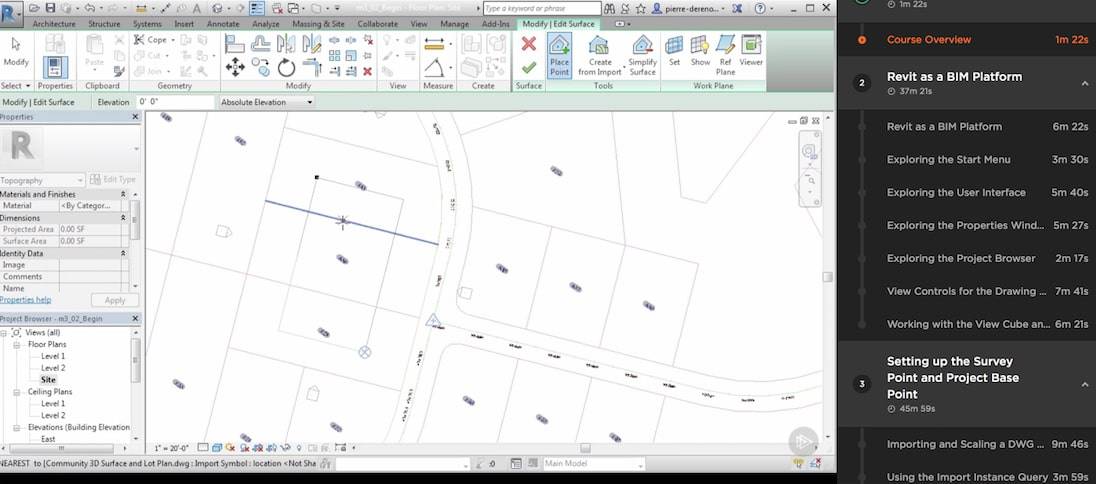Collapse the Dimensions properties section
Viewport: 1096px width, 484px height.
coord(123,218)
